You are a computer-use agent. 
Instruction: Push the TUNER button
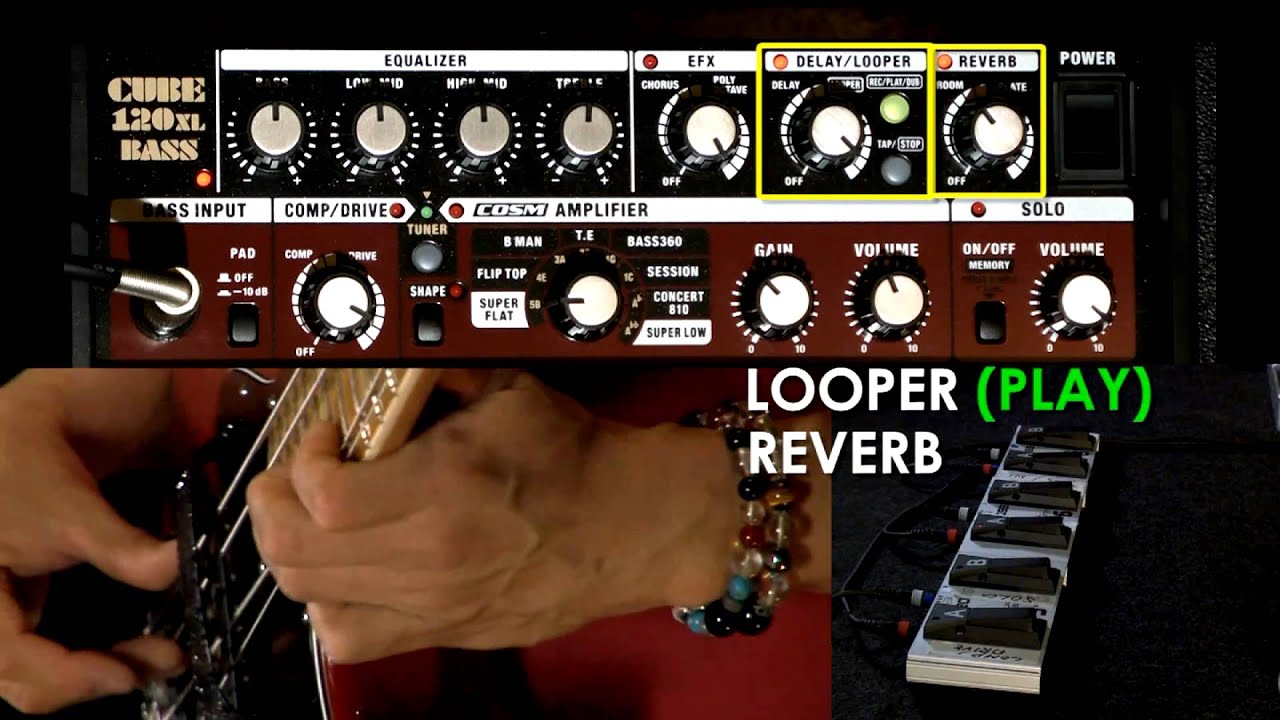427,257
